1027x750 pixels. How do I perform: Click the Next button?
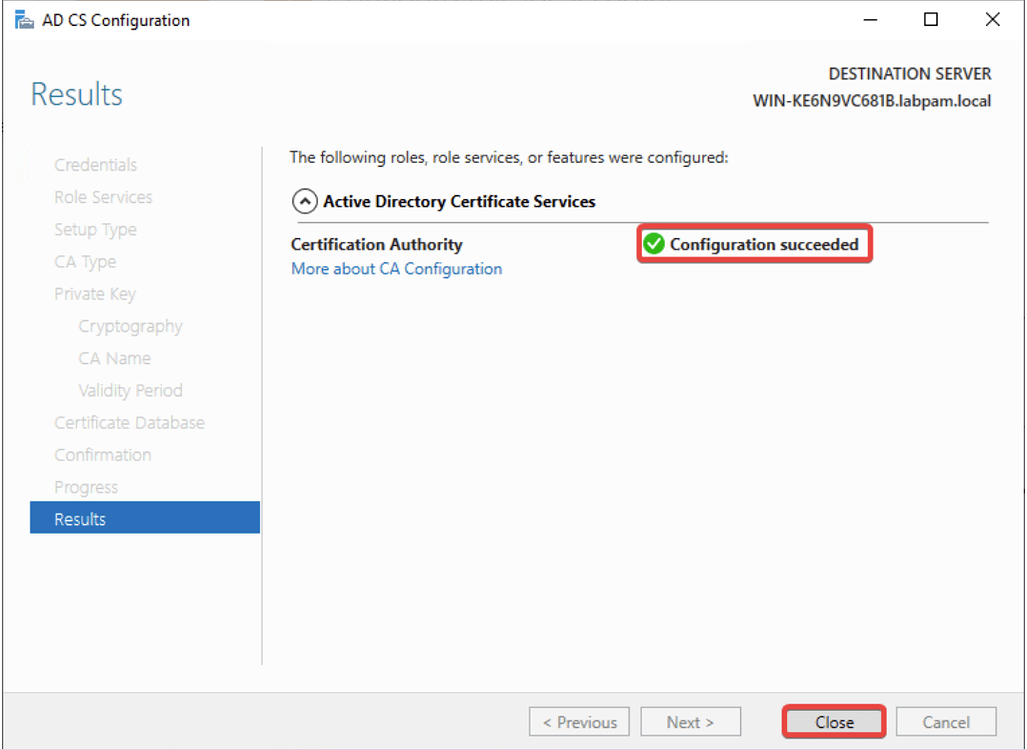tap(690, 721)
